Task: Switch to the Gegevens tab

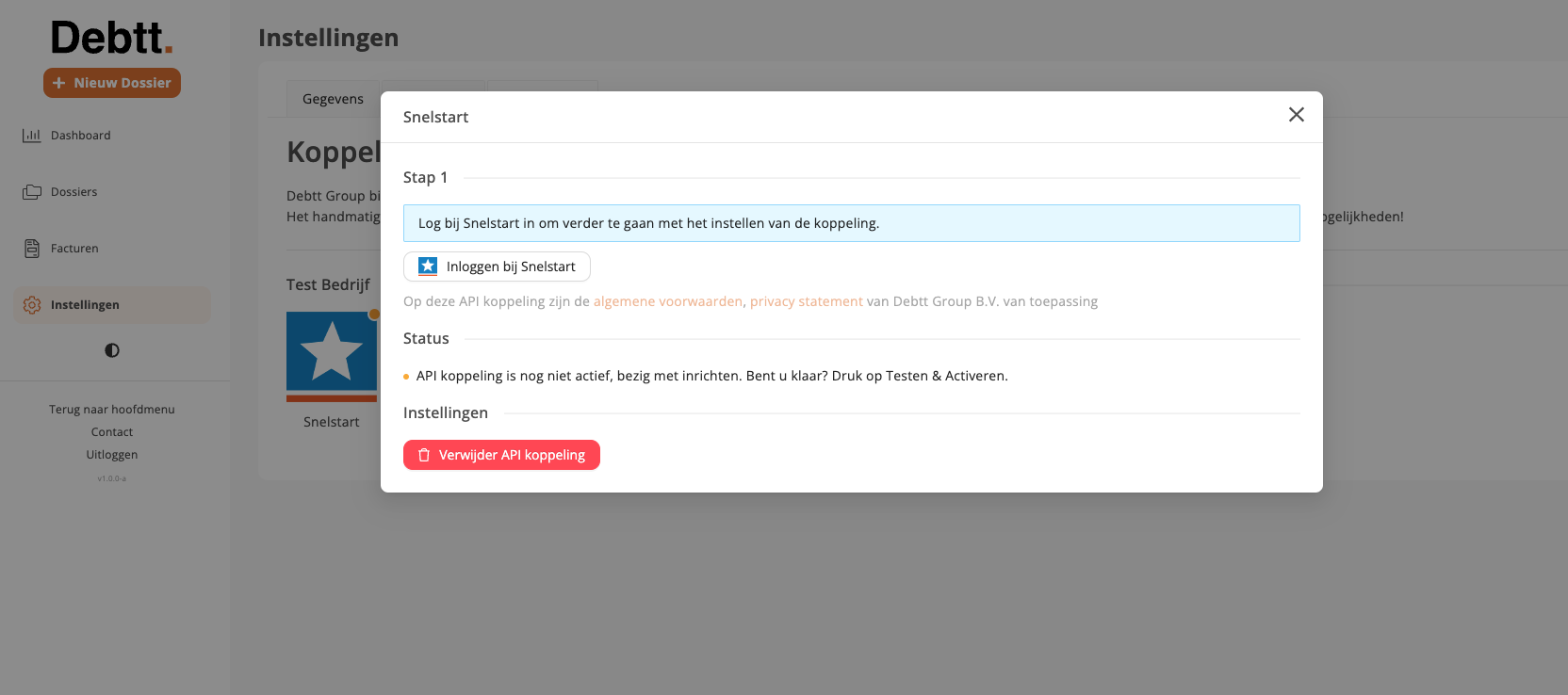Action: (333, 99)
